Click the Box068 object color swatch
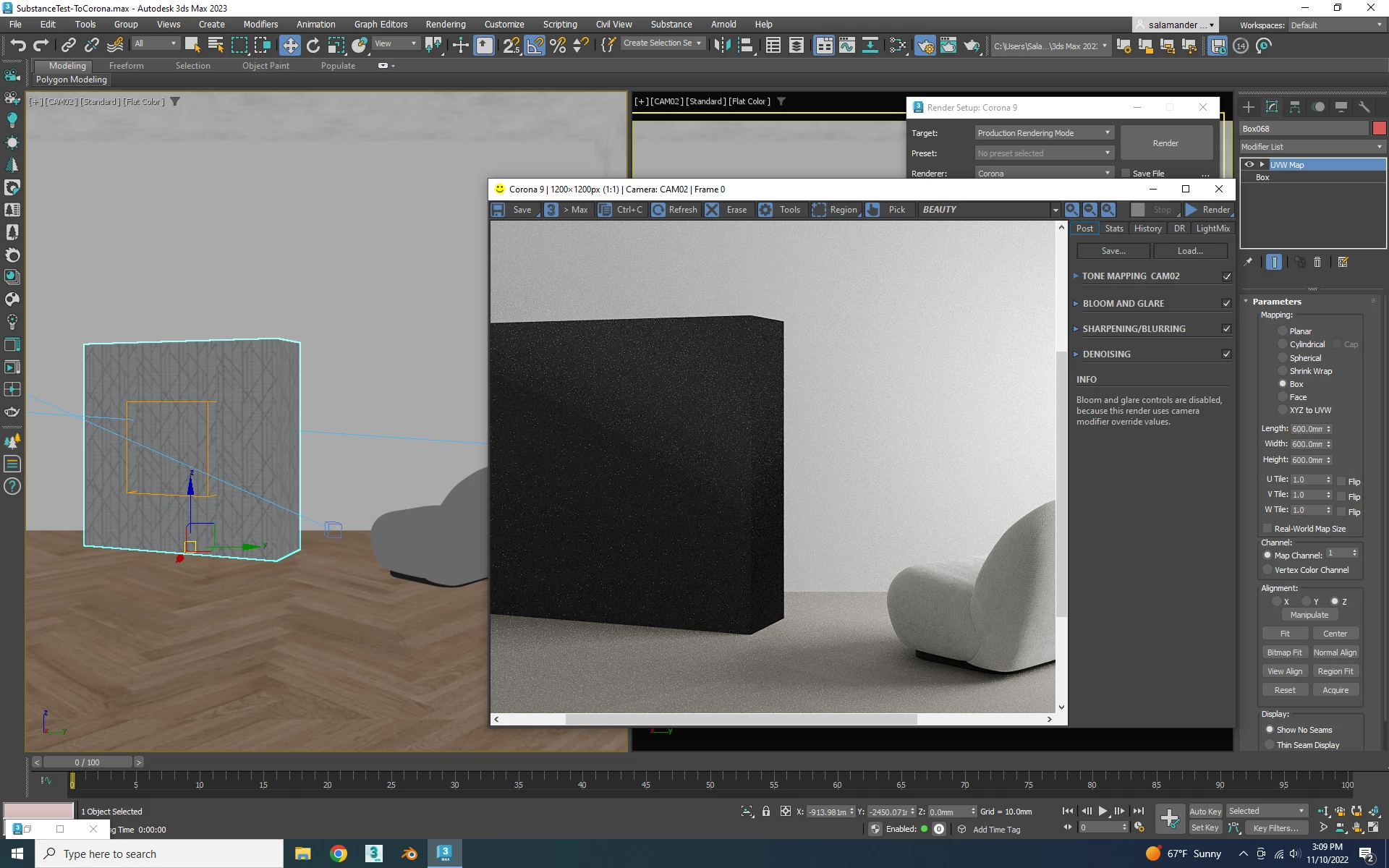This screenshot has height=868, width=1389. click(x=1379, y=129)
